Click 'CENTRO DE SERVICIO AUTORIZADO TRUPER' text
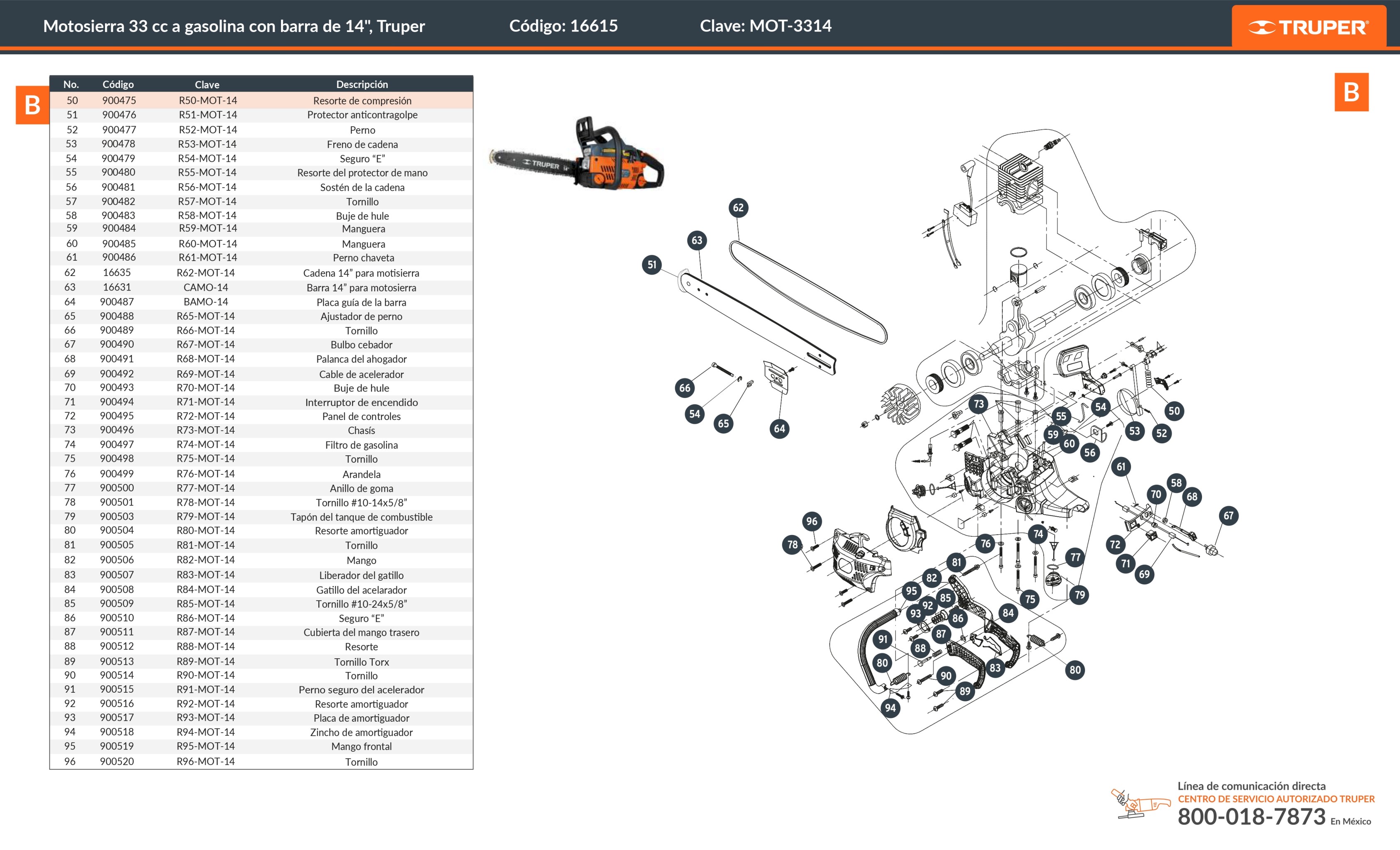 coord(1276,799)
